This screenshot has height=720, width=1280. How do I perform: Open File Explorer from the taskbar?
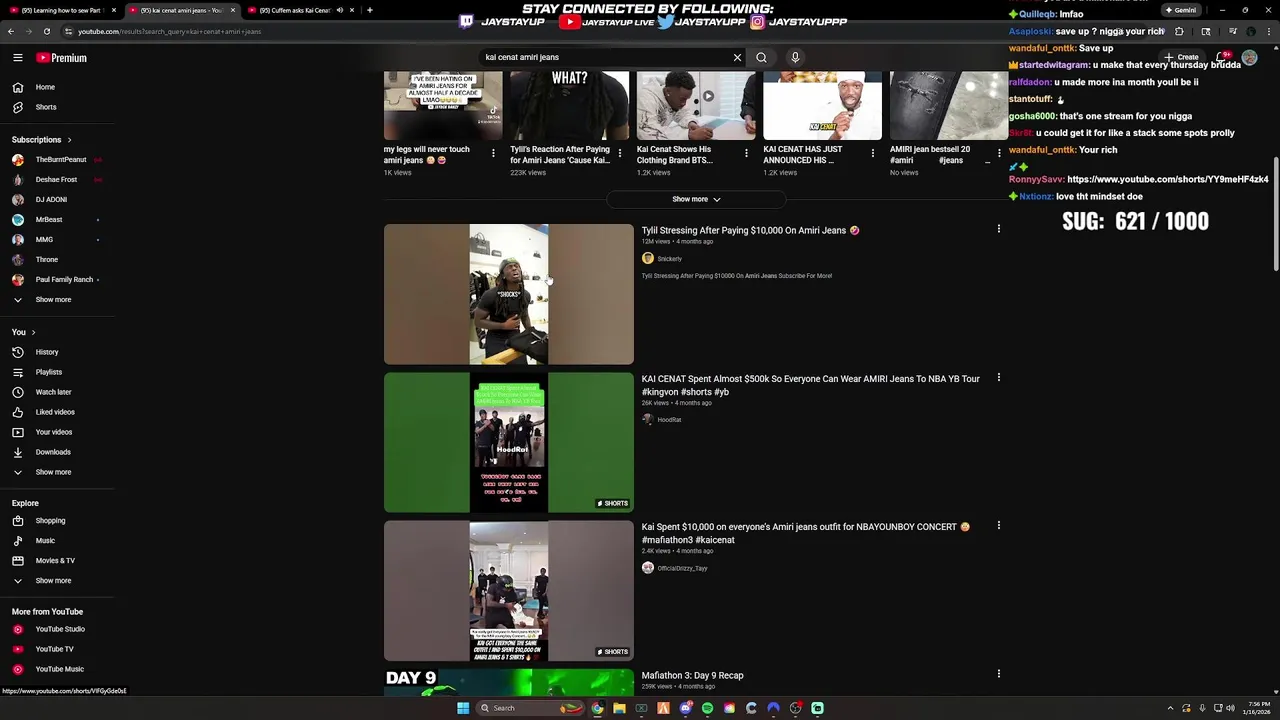[x=619, y=708]
